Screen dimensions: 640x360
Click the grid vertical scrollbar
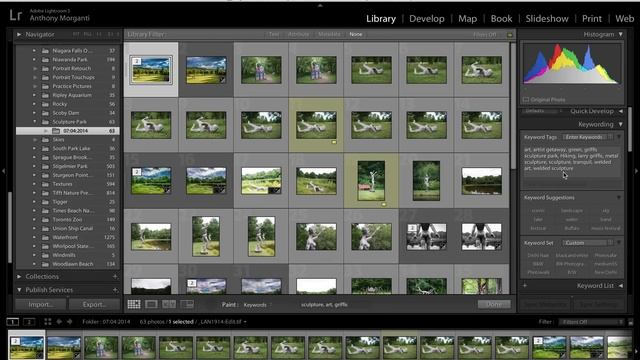click(x=513, y=106)
